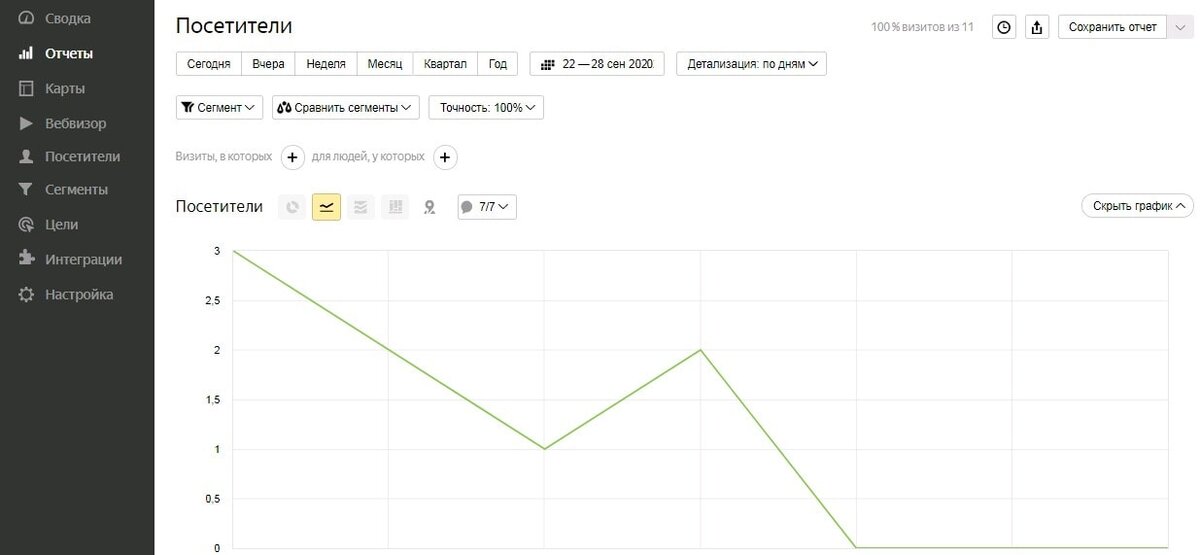Click the Сегменты funnel icon in sidebar
The width and height of the screenshot is (1200, 555).
pos(27,189)
